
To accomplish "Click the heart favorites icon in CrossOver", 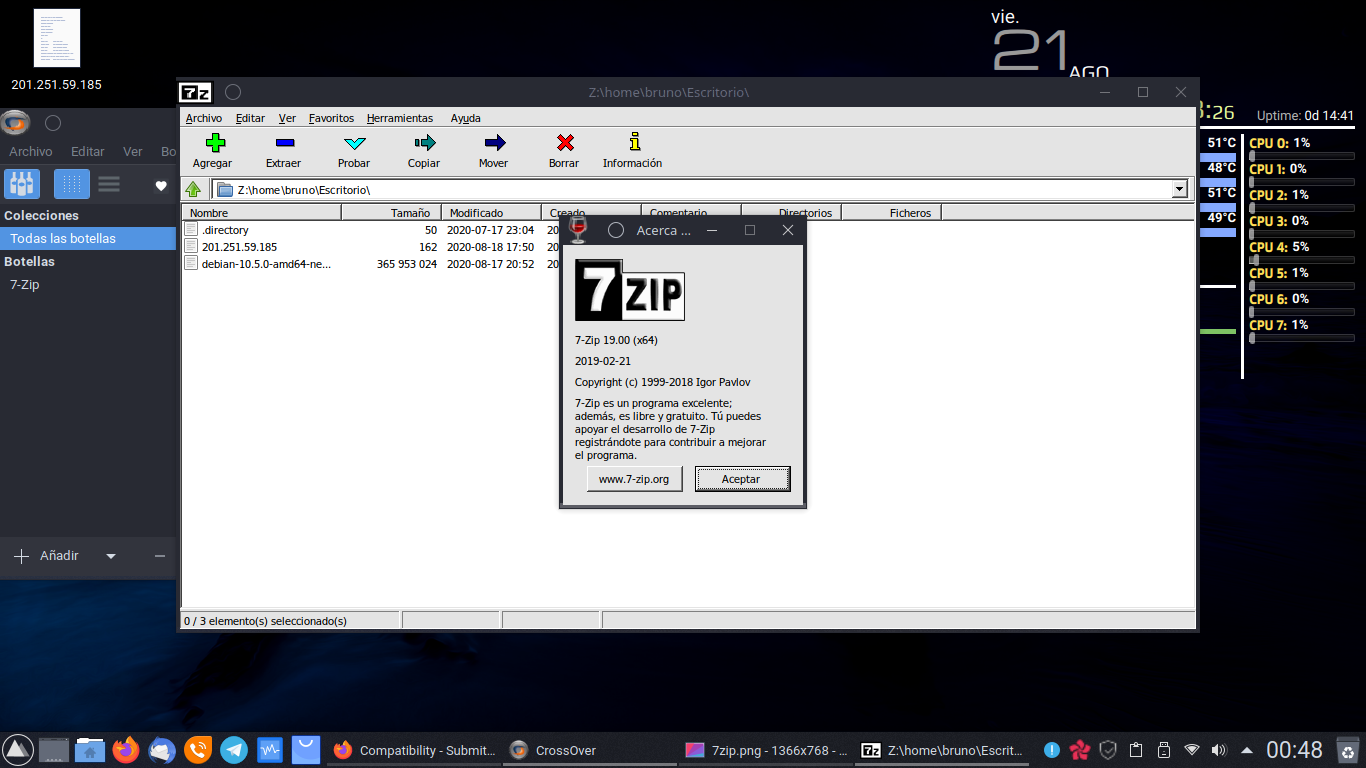I will pyautogui.click(x=160, y=186).
